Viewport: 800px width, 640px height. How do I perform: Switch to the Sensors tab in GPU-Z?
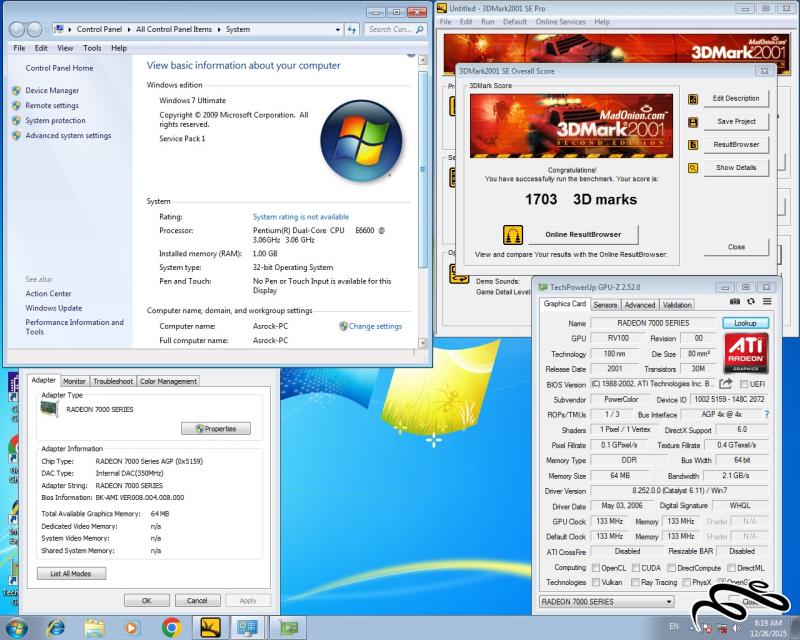coord(605,305)
